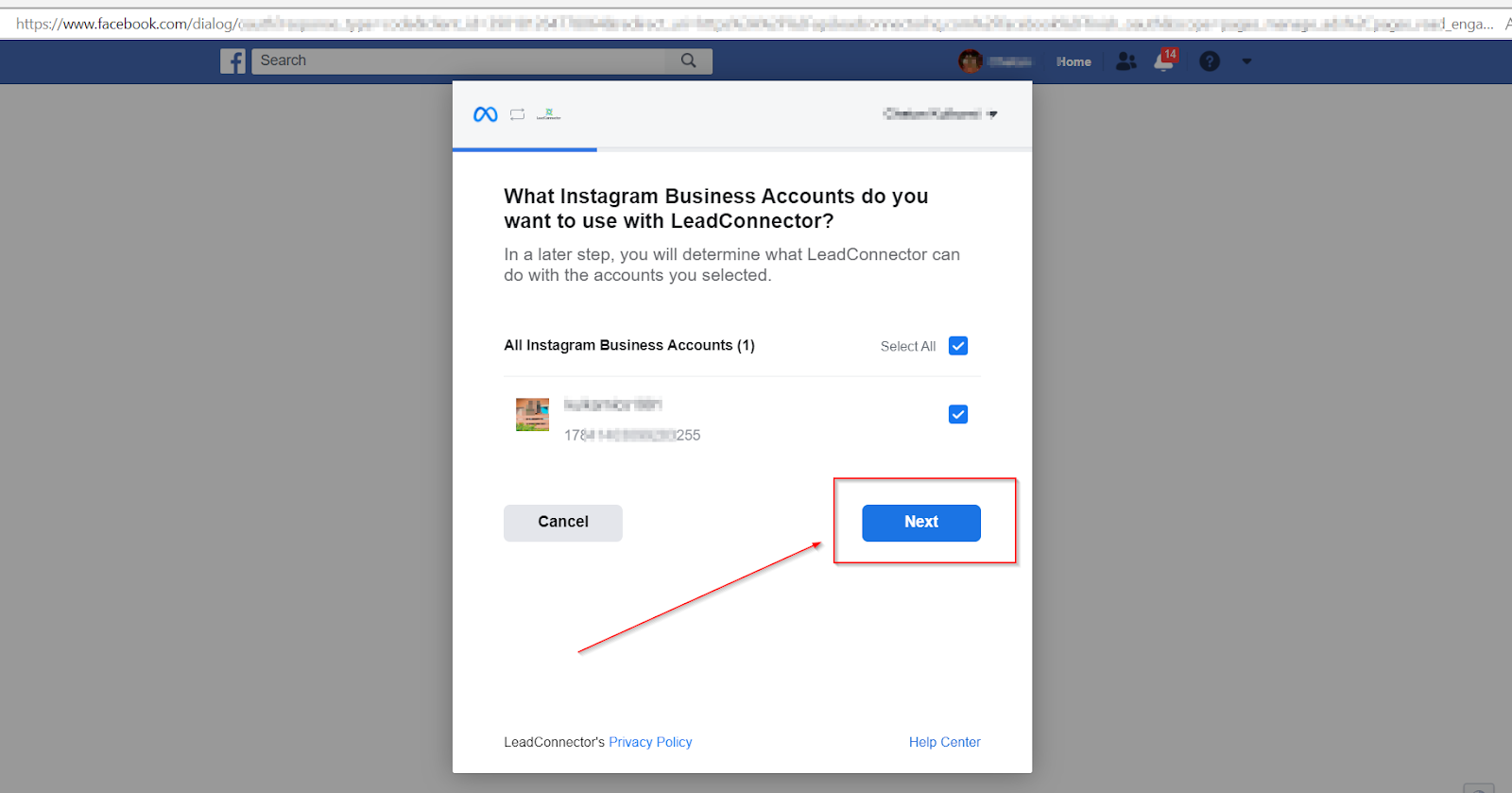Click the Instagram account profile thumbnail
This screenshot has width=1512, height=793.
click(x=532, y=414)
